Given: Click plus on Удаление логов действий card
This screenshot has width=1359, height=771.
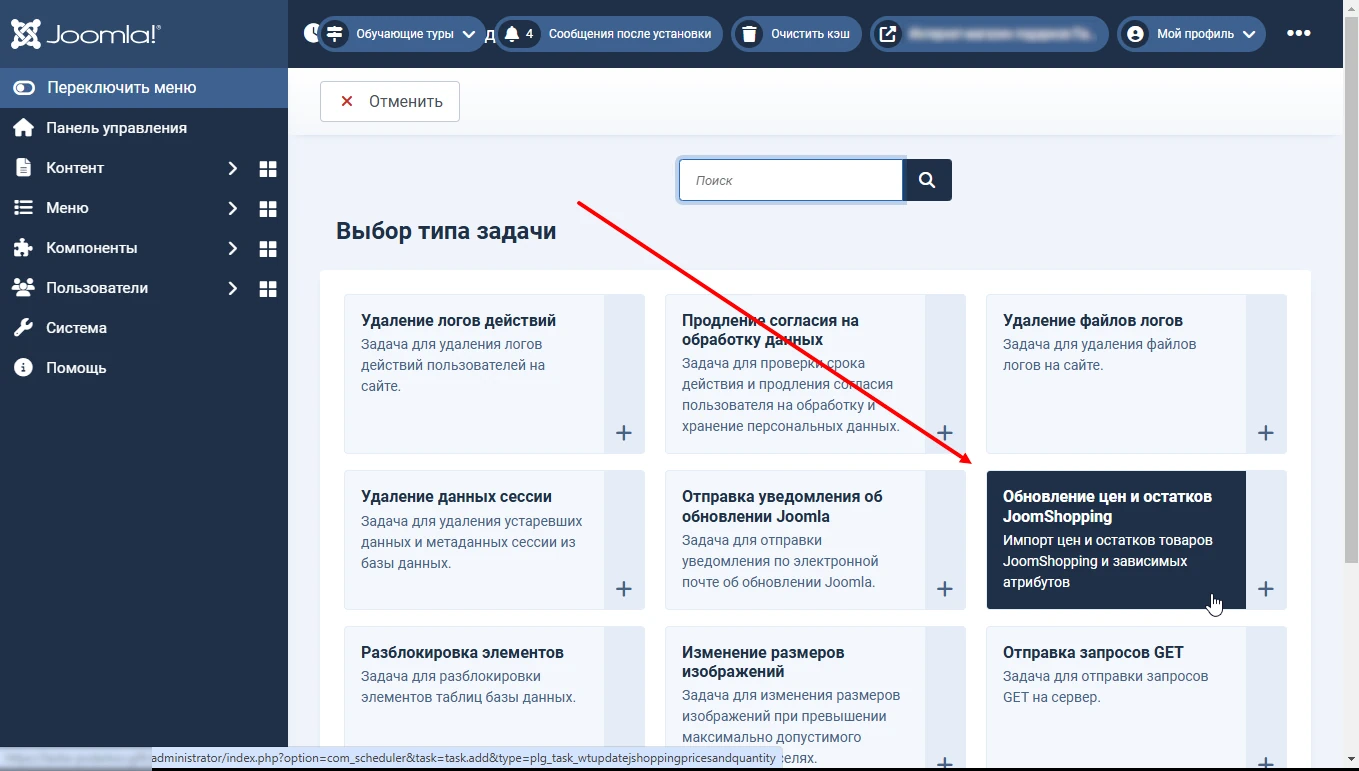Looking at the screenshot, I should 624,433.
